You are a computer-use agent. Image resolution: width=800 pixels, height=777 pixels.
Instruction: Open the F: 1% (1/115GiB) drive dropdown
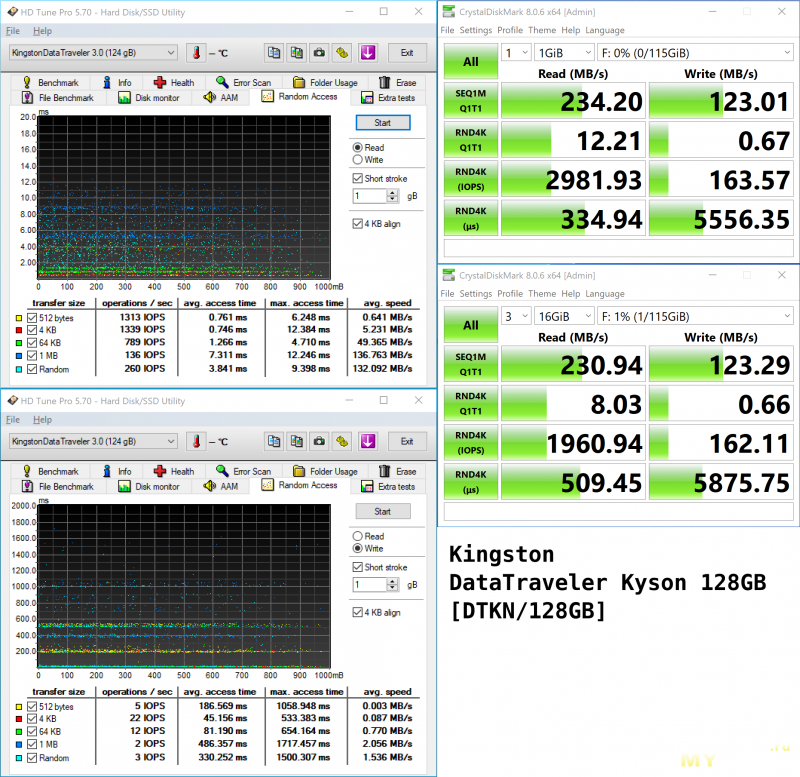[x=695, y=316]
